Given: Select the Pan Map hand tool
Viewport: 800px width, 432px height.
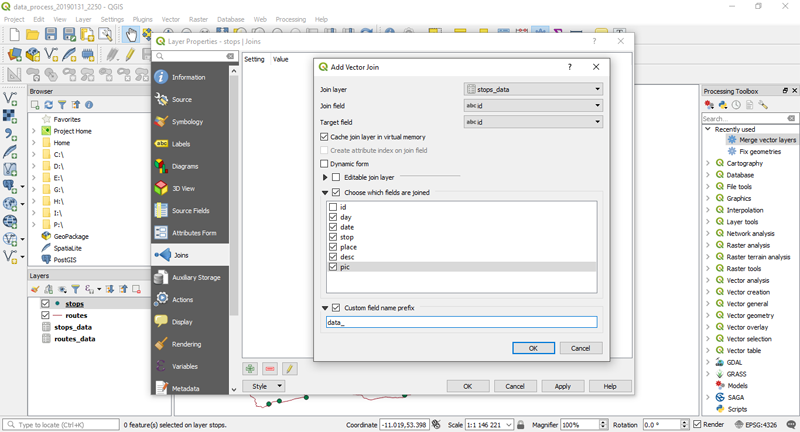Looking at the screenshot, I should click(x=131, y=35).
